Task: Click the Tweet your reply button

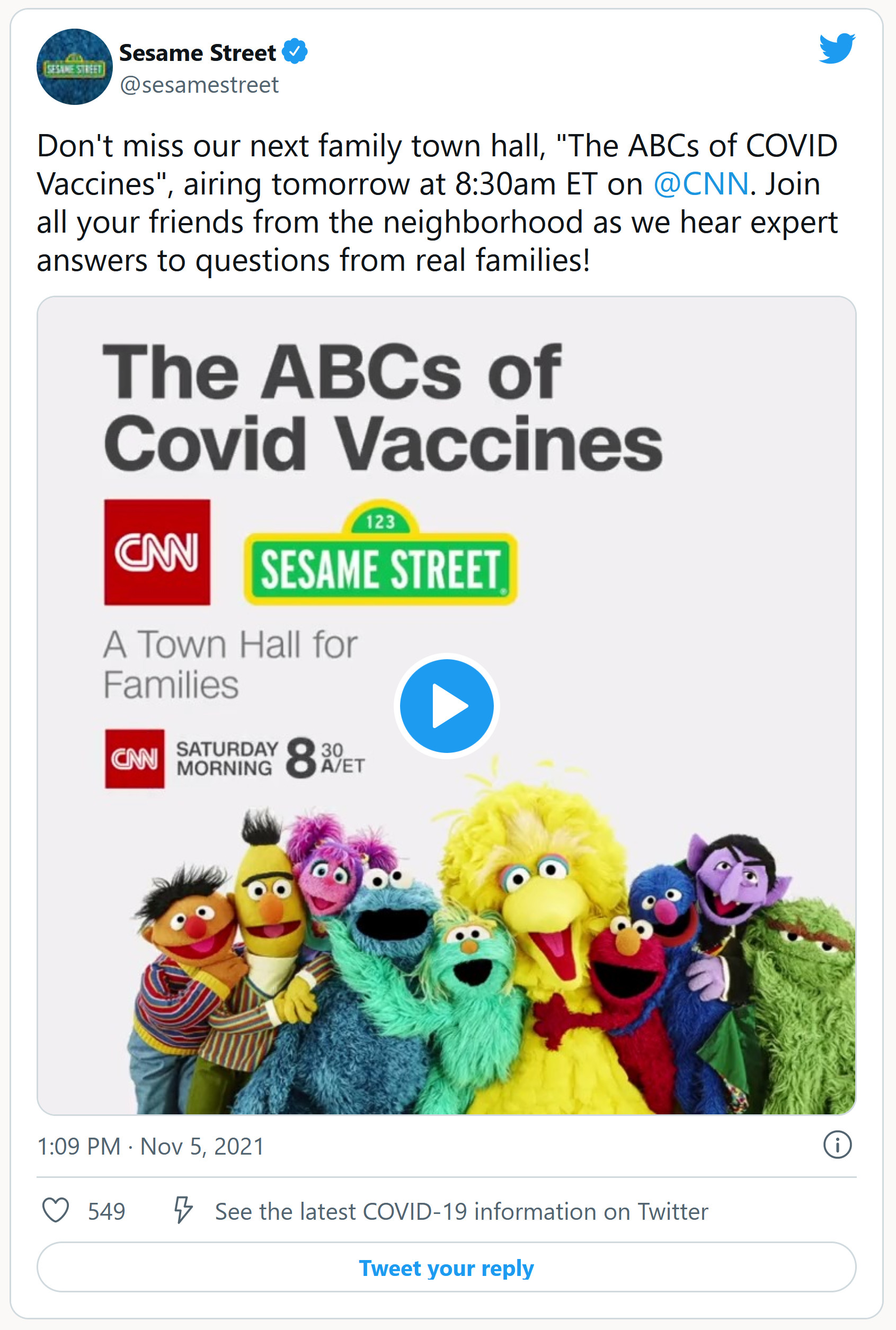Action: pyautogui.click(x=446, y=1267)
